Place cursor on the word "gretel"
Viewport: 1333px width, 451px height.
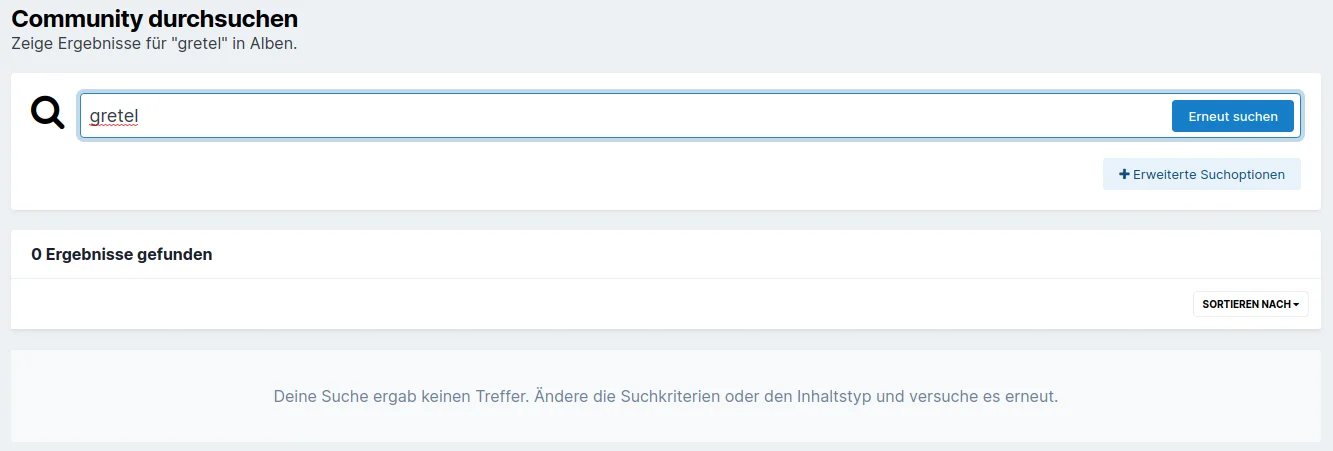pos(113,116)
